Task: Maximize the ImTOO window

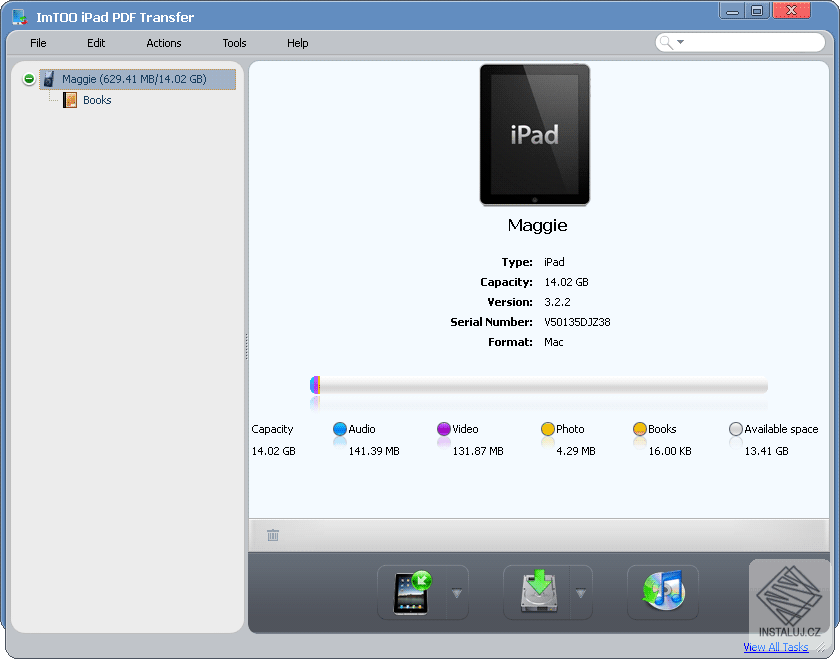Action: 757,11
